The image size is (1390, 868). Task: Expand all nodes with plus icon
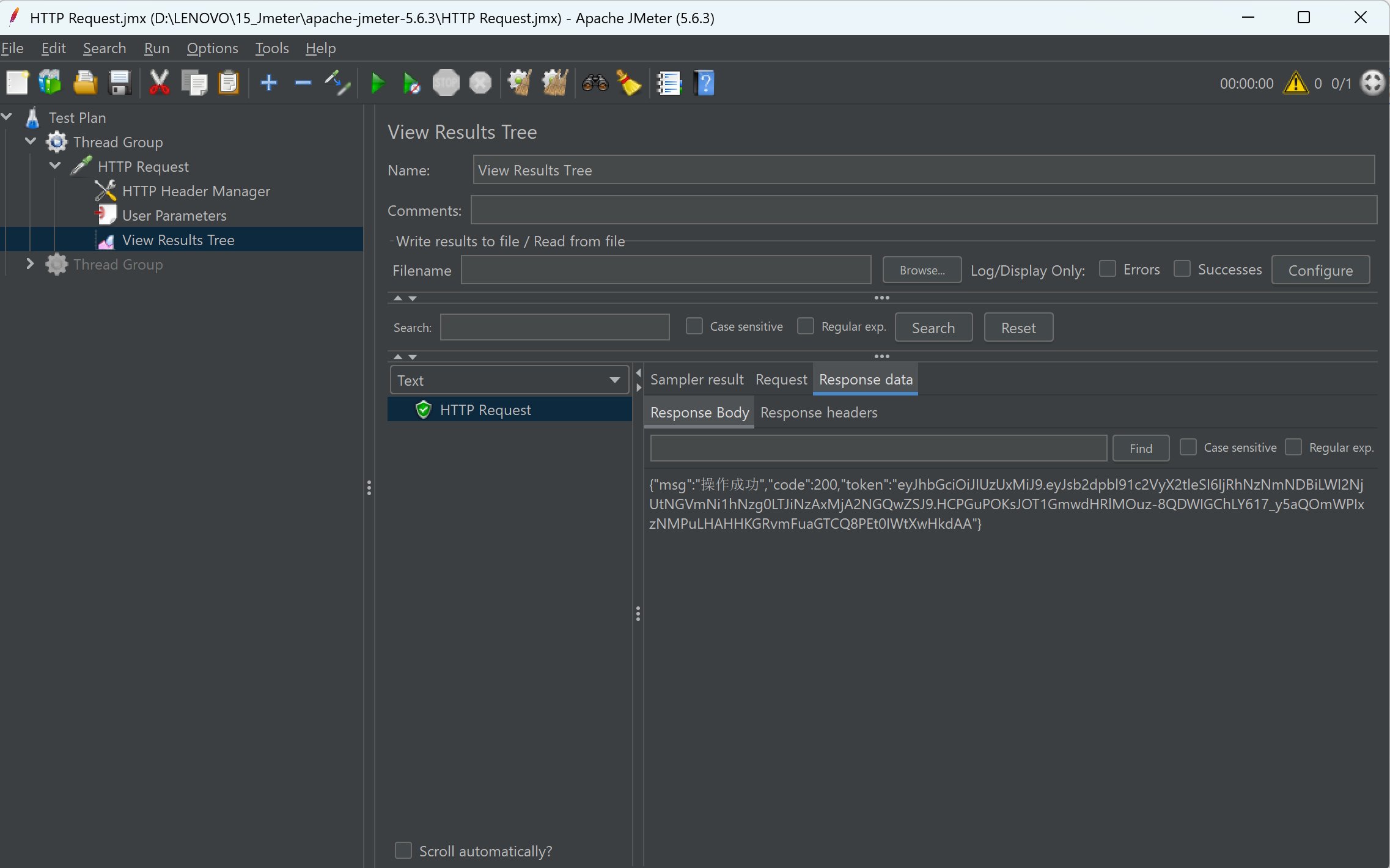[x=269, y=83]
